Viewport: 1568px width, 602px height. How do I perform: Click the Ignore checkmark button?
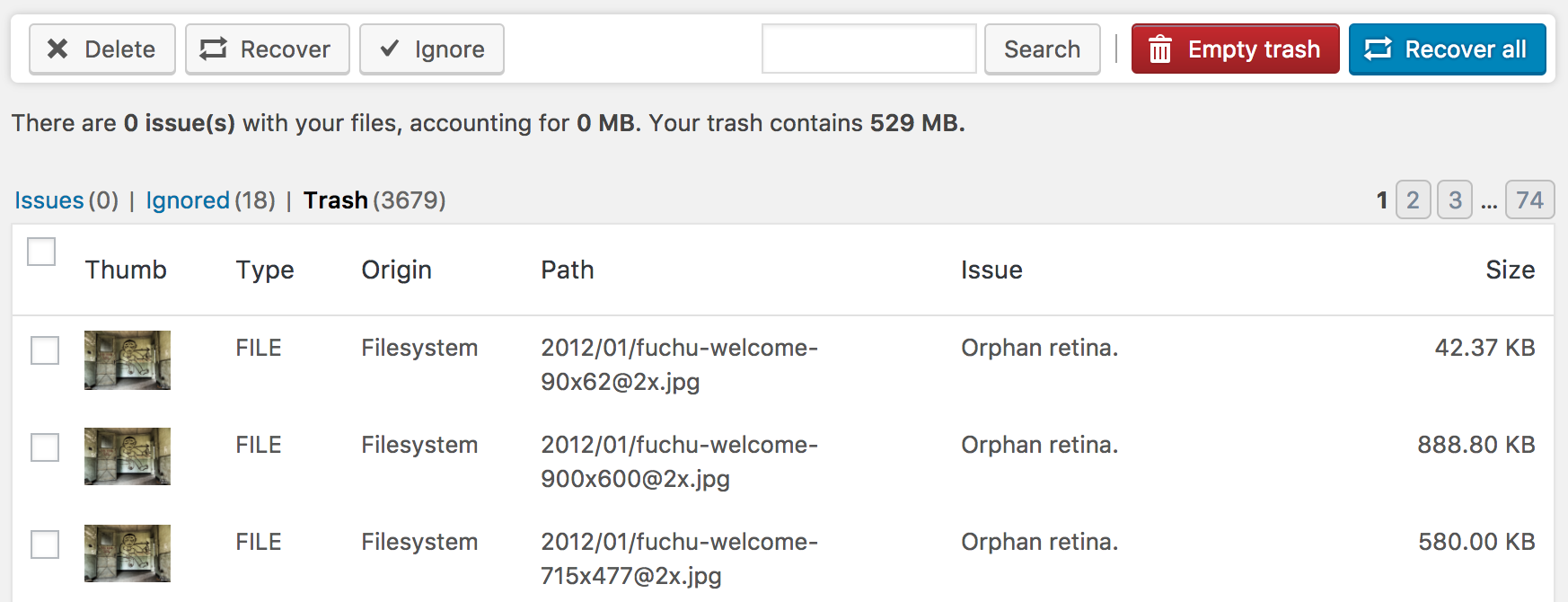tap(431, 49)
